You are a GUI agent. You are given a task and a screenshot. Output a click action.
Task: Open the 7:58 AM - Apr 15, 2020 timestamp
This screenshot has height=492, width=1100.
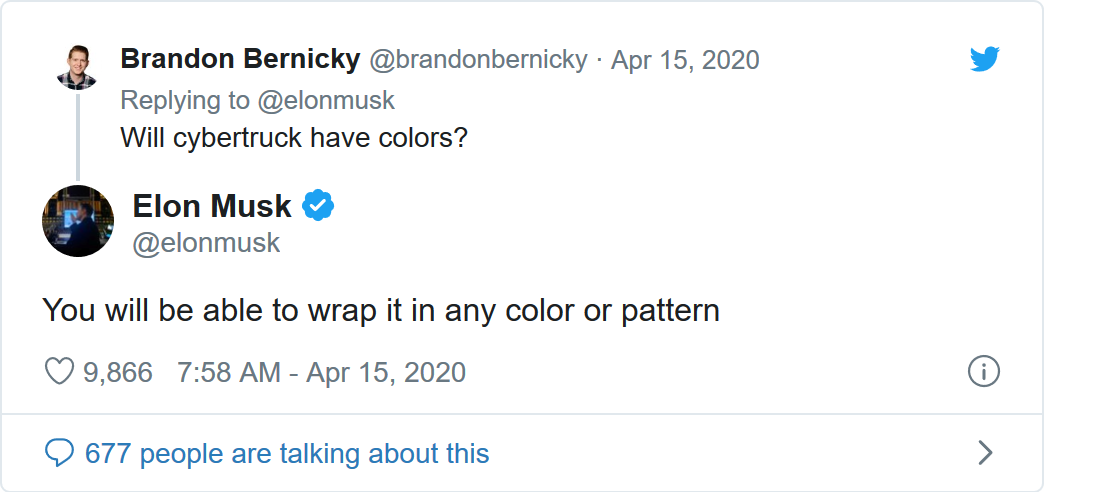point(321,373)
